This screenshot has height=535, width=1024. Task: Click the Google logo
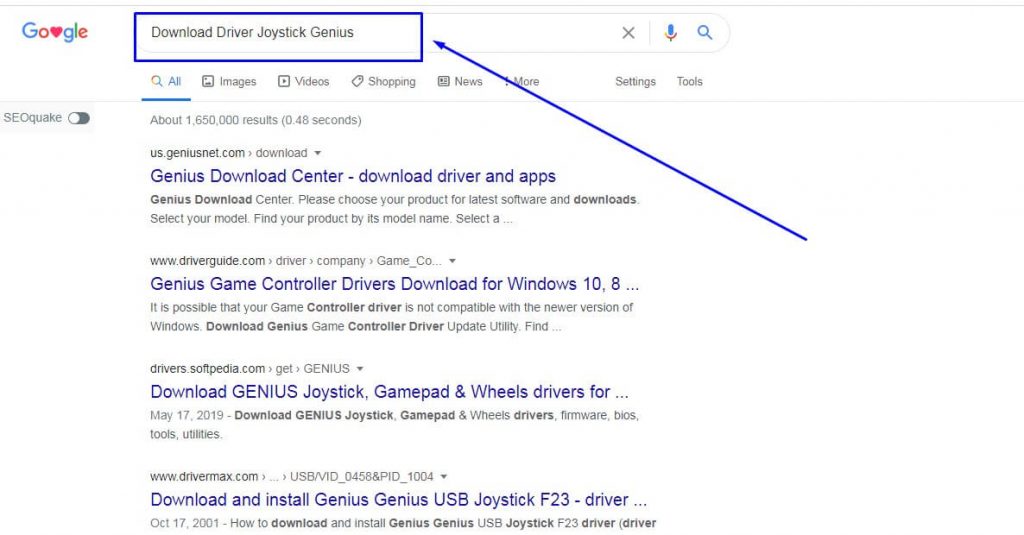click(x=55, y=31)
